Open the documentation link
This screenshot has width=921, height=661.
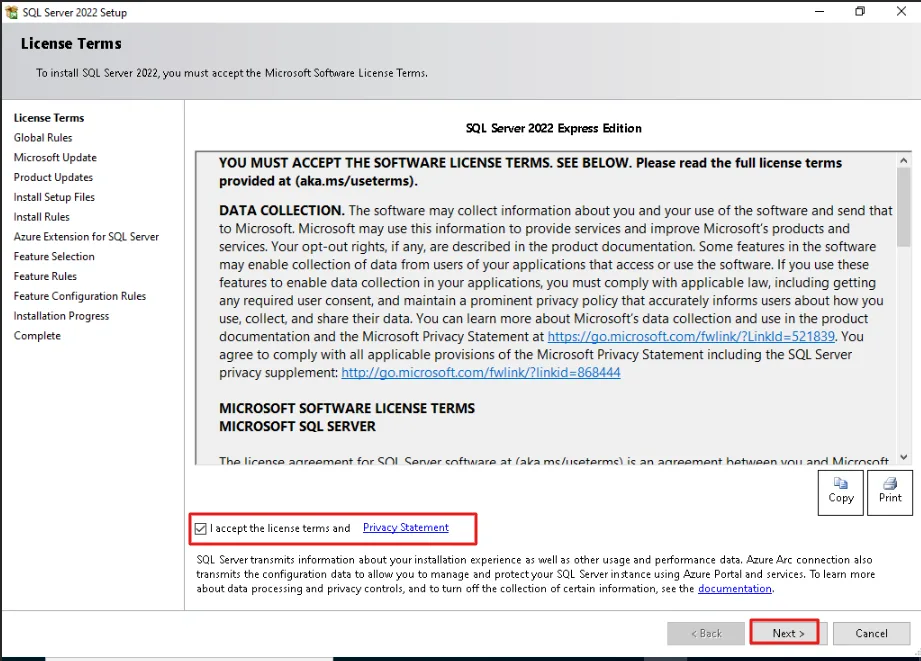pyautogui.click(x=735, y=589)
